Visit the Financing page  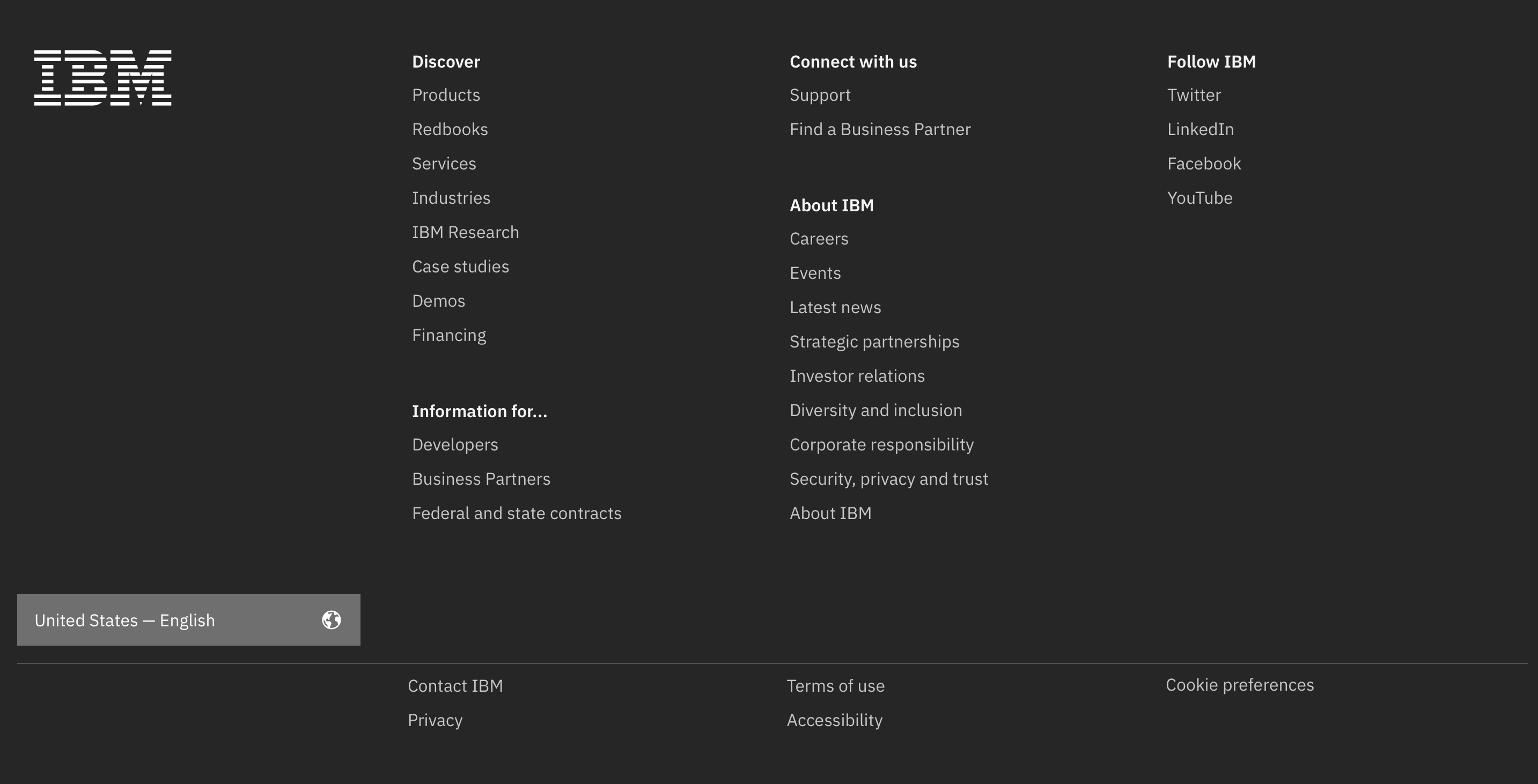[449, 335]
